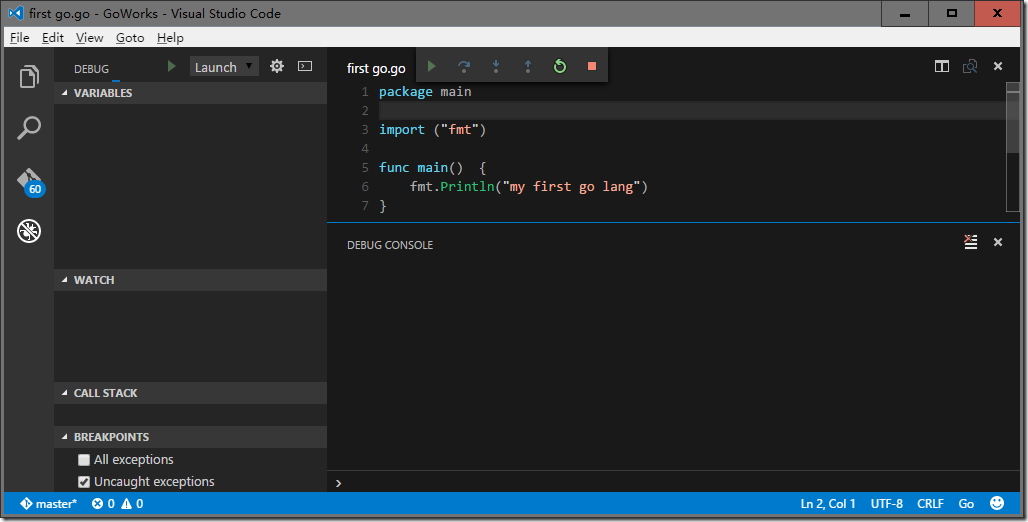Open Git source control view

(x=29, y=180)
